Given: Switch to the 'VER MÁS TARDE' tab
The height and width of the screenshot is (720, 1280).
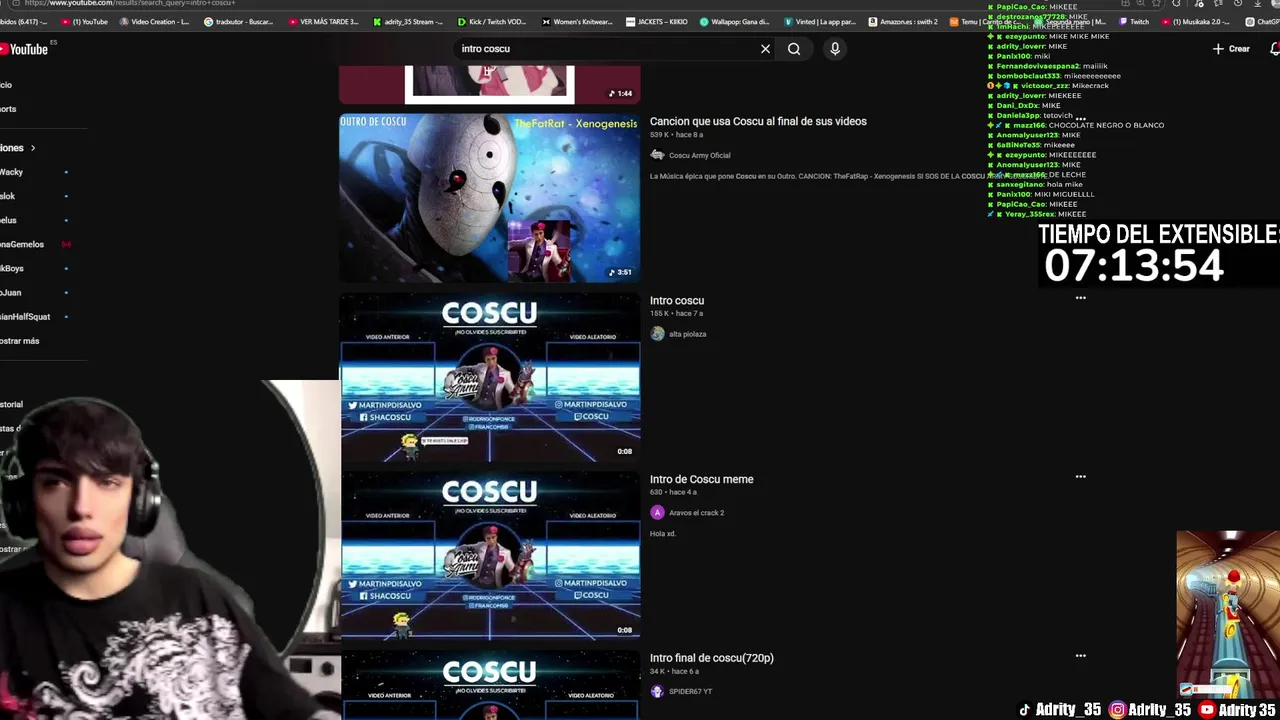Looking at the screenshot, I should pyautogui.click(x=324, y=21).
